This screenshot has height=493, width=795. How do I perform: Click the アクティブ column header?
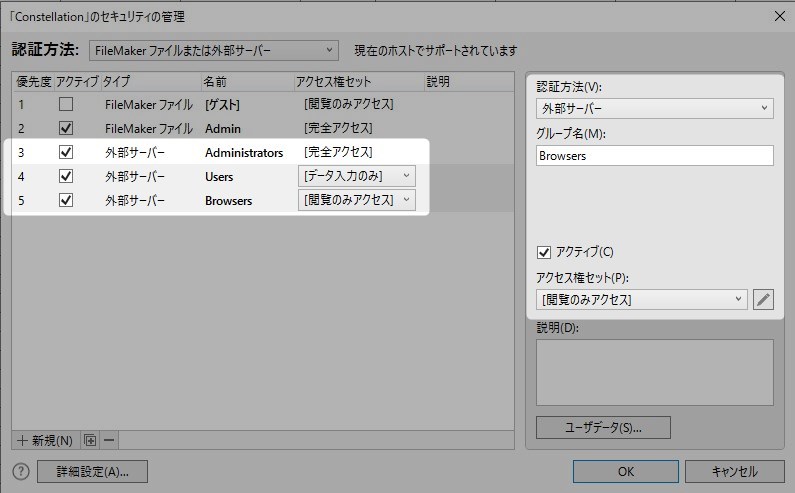tap(77, 82)
